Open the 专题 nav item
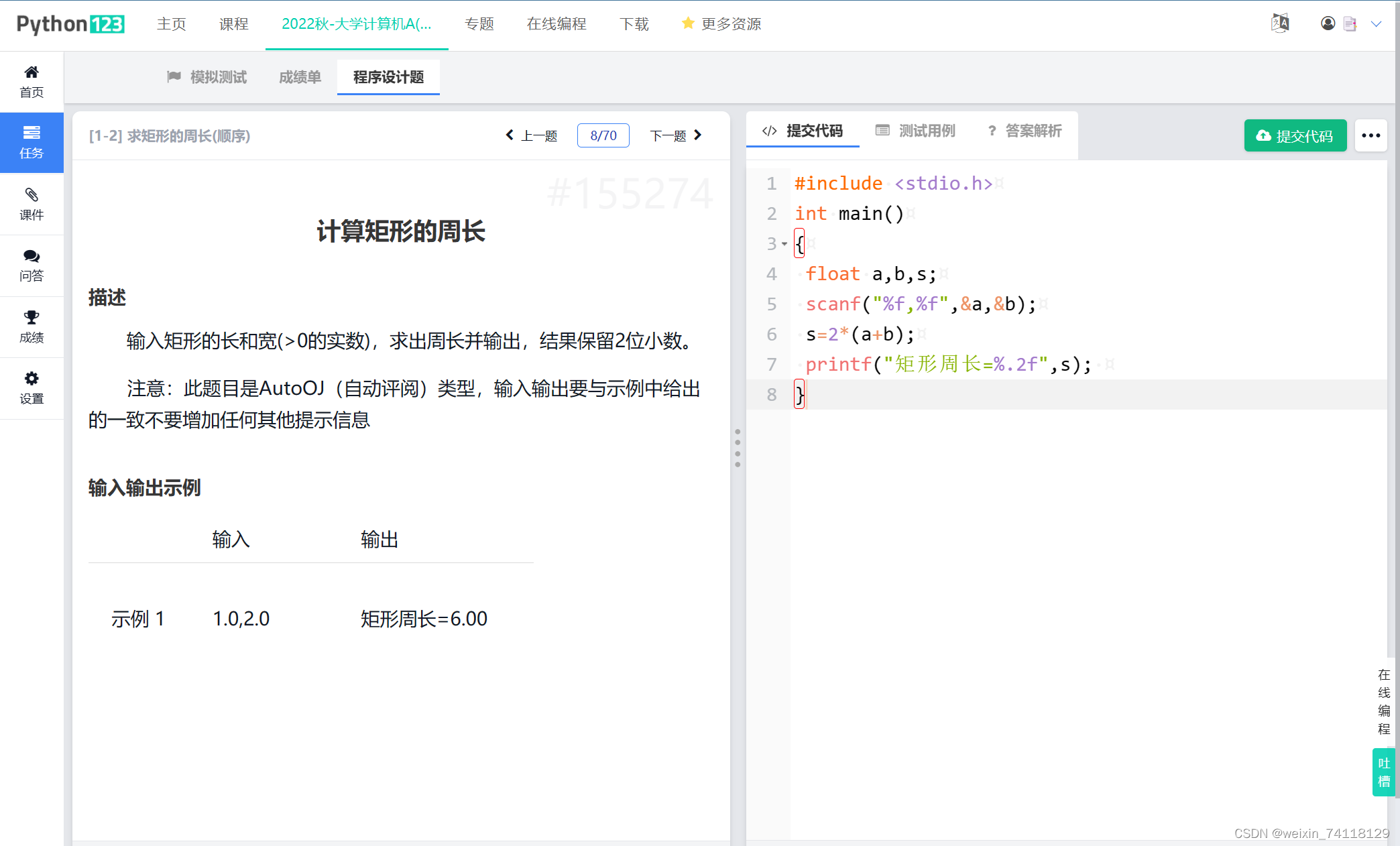 point(479,24)
